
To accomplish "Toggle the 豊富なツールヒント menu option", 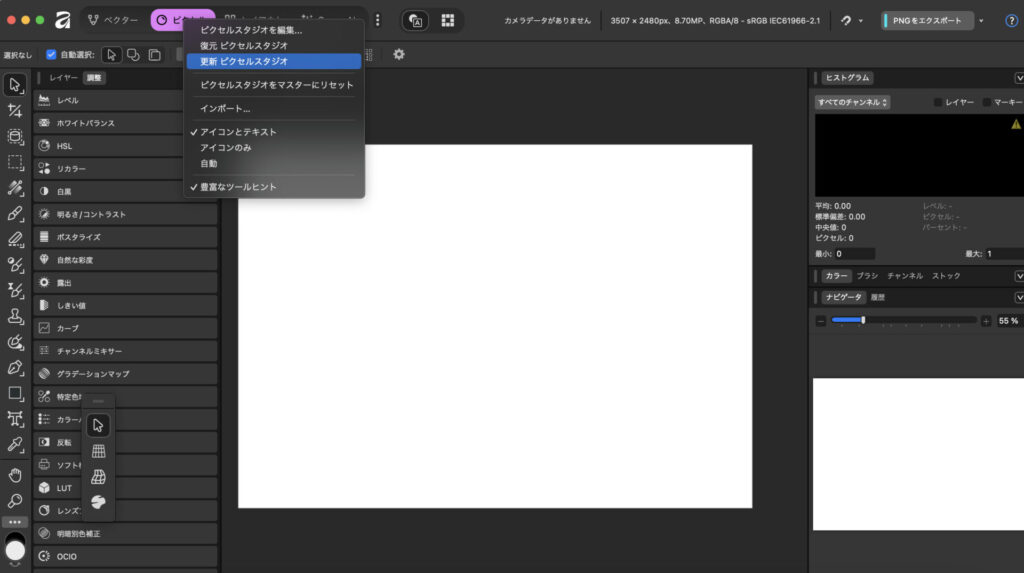I will (x=238, y=187).
